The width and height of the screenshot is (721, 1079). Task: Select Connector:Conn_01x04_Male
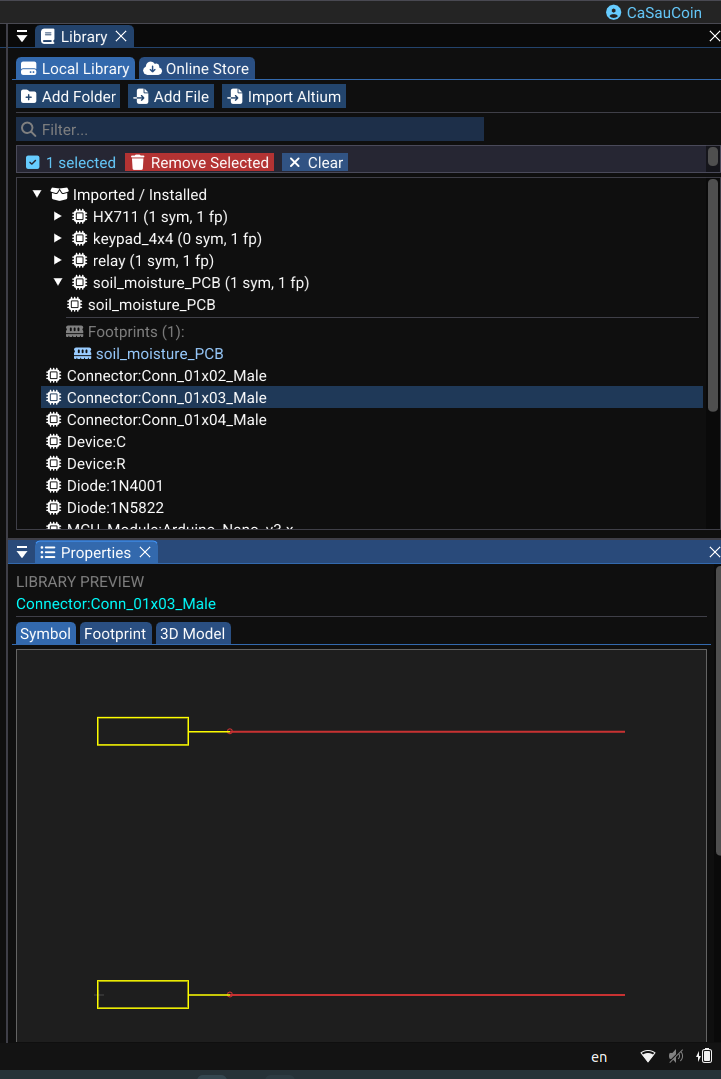(x=166, y=420)
